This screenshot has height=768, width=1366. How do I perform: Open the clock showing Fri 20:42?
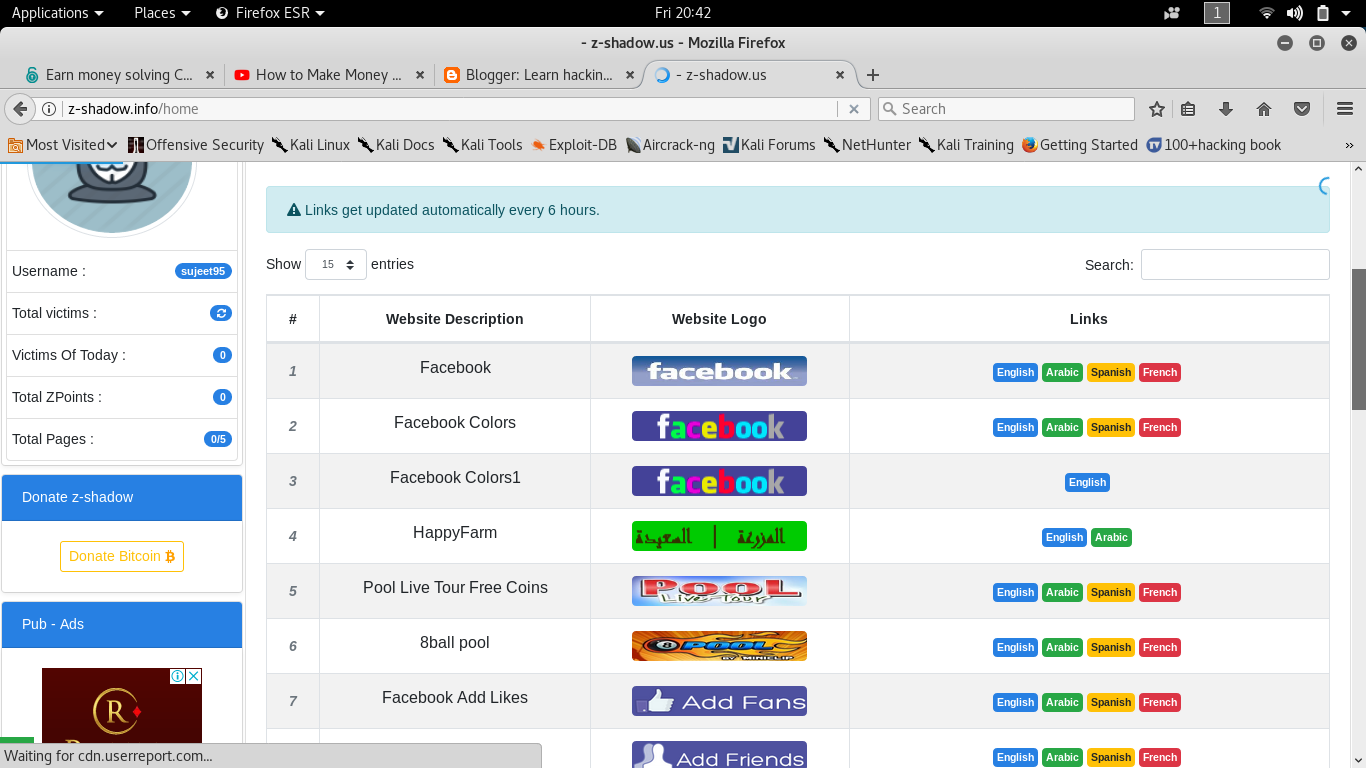(x=683, y=13)
